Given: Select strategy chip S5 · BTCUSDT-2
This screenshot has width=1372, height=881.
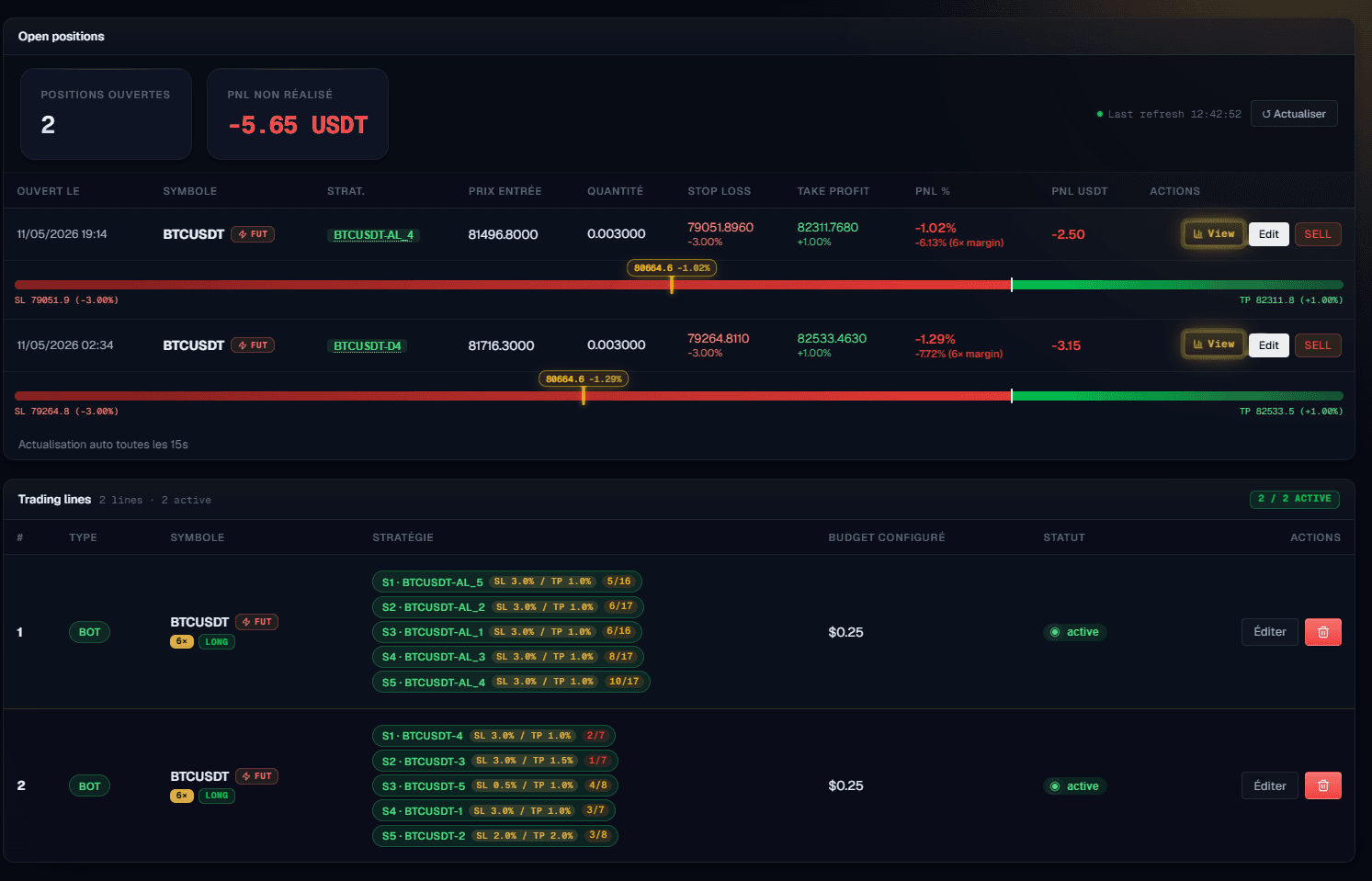Looking at the screenshot, I should (495, 836).
